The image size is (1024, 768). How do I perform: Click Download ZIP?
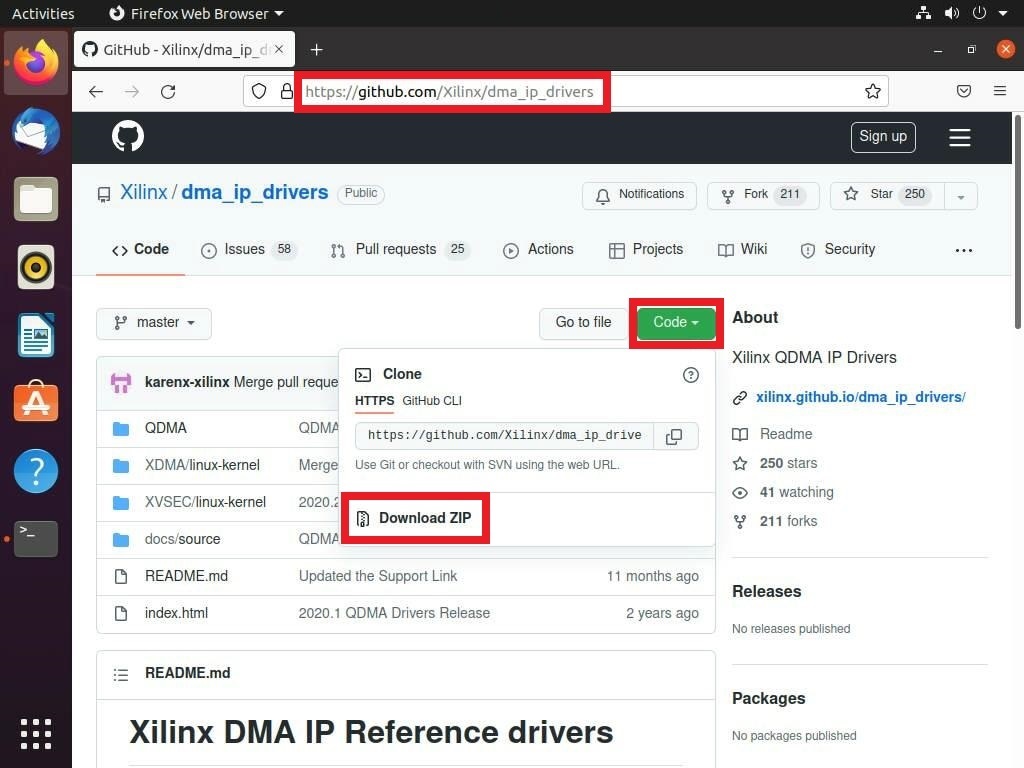tap(414, 519)
